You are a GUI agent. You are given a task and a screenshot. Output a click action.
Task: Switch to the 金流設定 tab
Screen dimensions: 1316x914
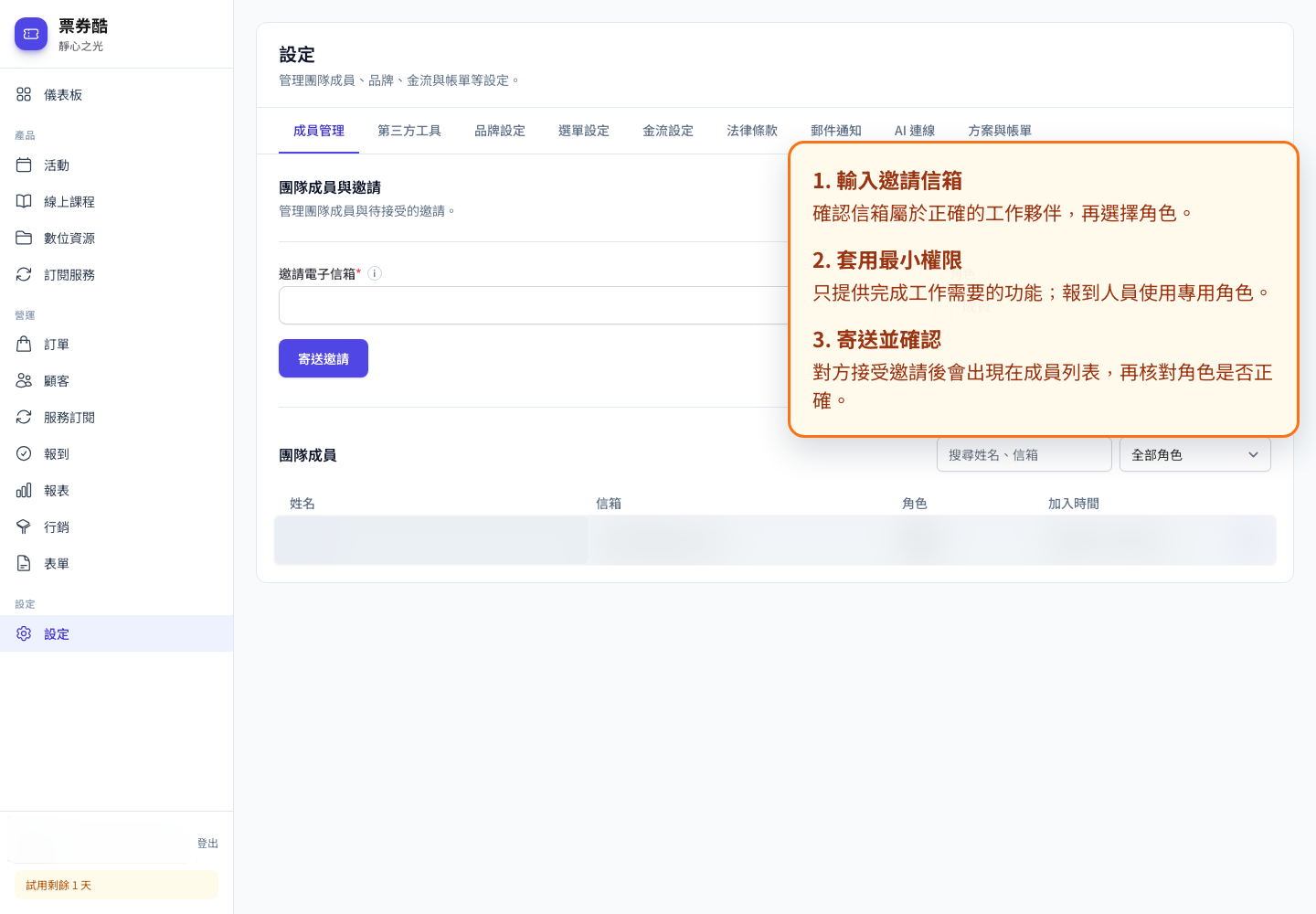click(668, 131)
